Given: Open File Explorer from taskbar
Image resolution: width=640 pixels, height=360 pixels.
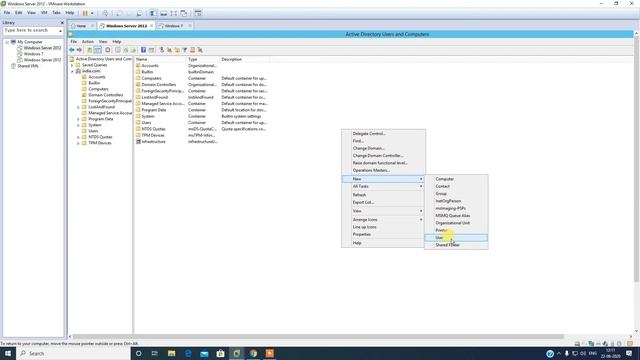Looking at the screenshot, I should [171, 353].
